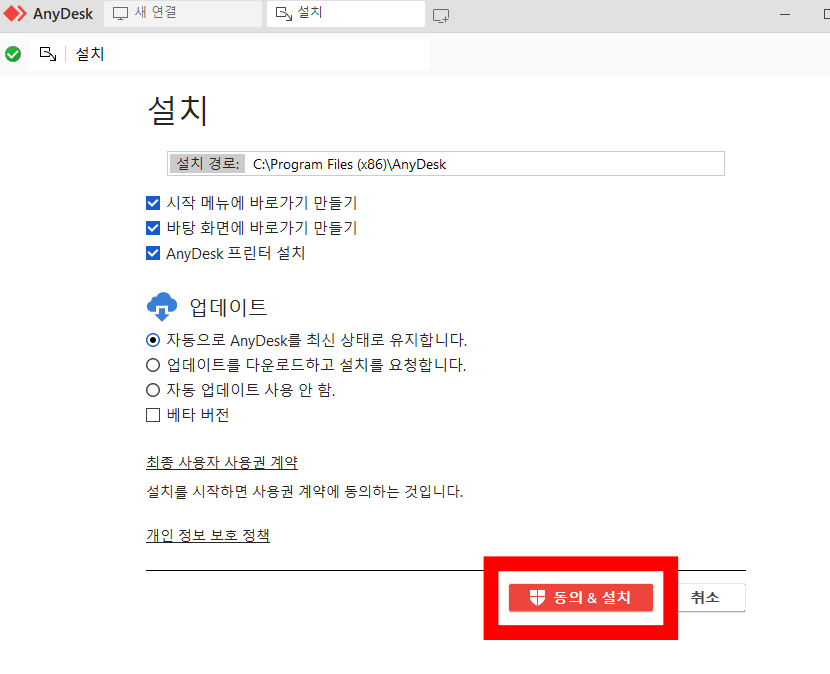Switch to the 새 연결 tab
The height and width of the screenshot is (674, 830).
pos(183,13)
